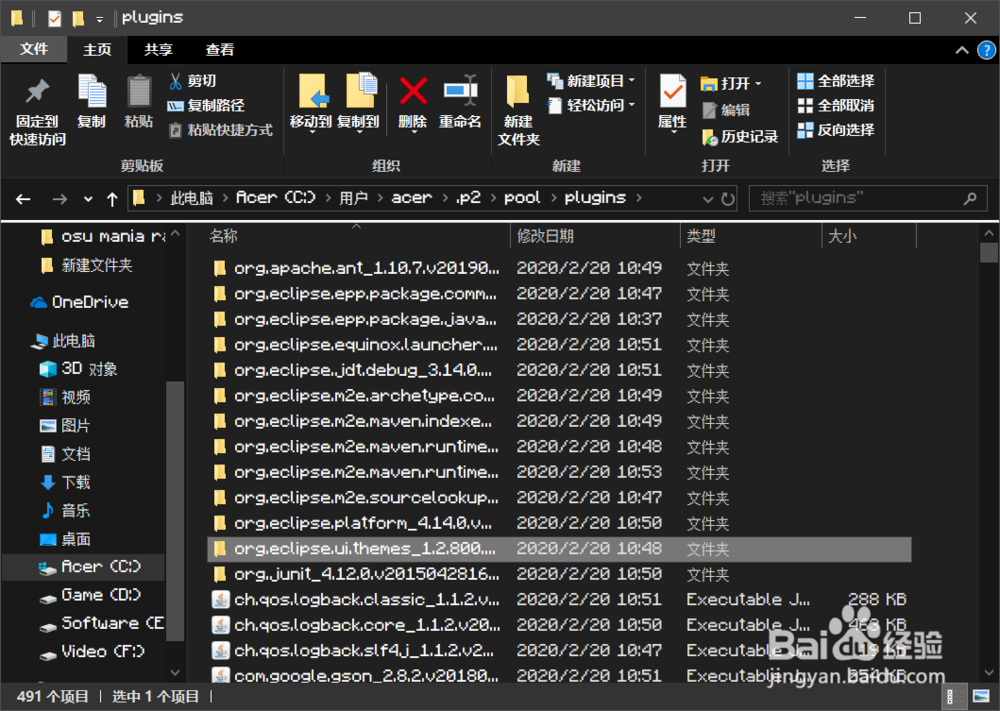Go up one folder level
The image size is (1000, 711).
point(112,199)
